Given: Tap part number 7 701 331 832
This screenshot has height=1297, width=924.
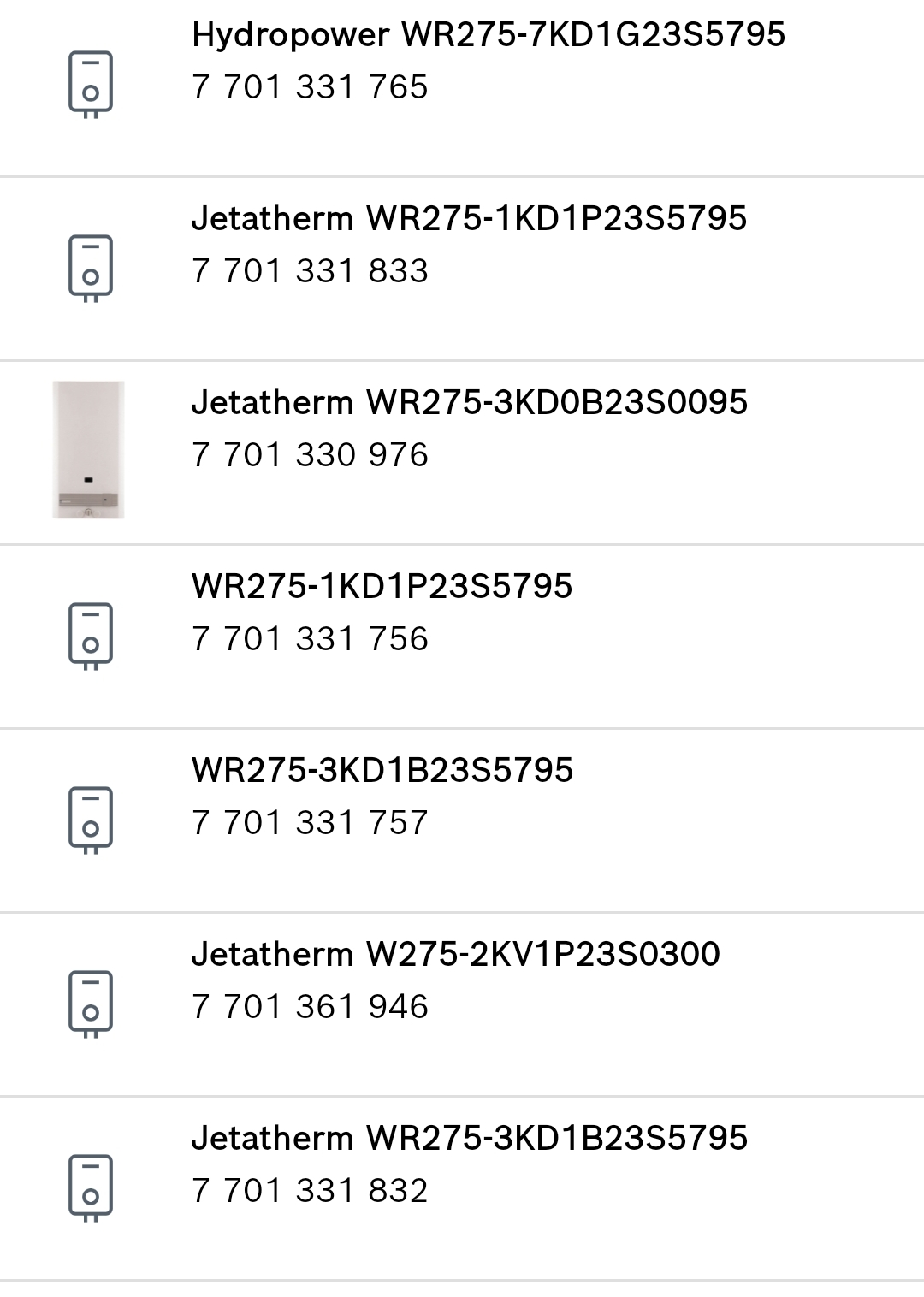Looking at the screenshot, I should point(310,1191).
